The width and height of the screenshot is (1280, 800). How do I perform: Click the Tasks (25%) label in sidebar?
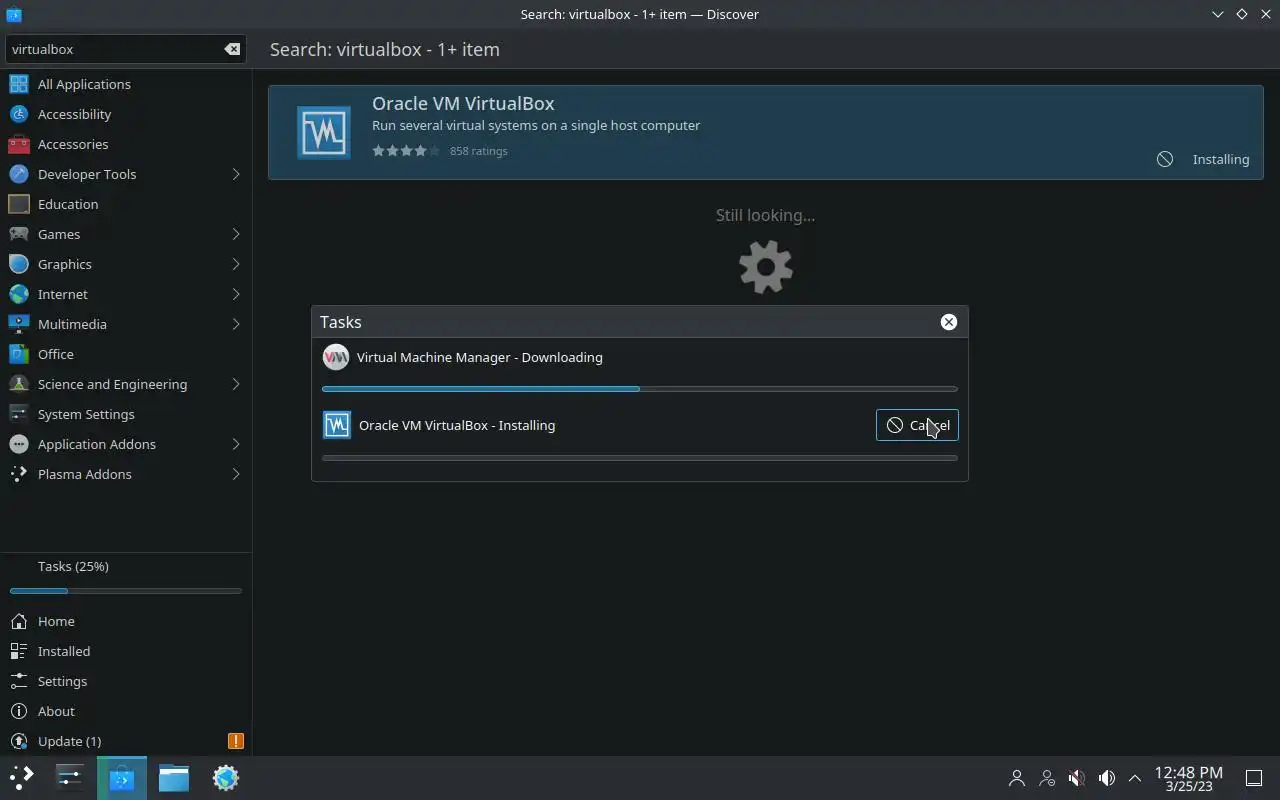coord(73,566)
